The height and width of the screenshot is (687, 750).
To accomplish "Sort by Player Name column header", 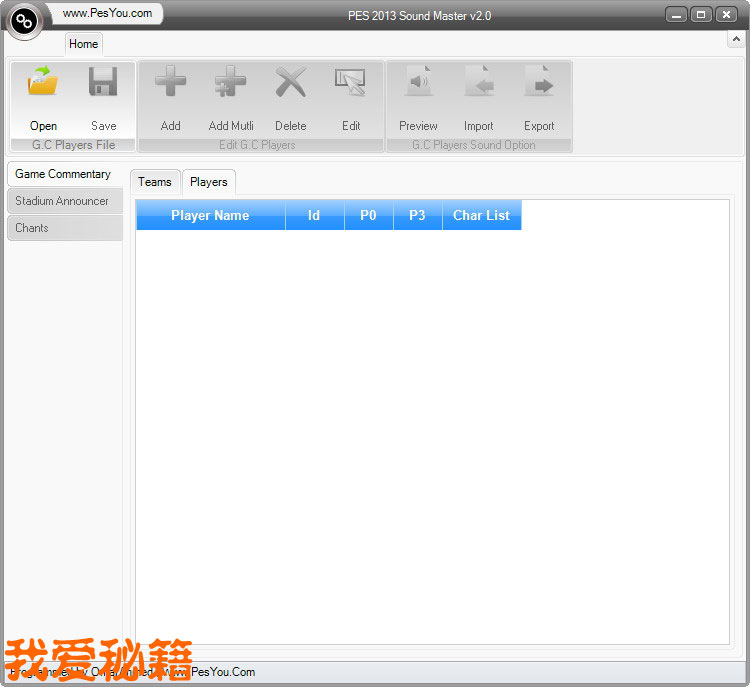I will tap(210, 215).
